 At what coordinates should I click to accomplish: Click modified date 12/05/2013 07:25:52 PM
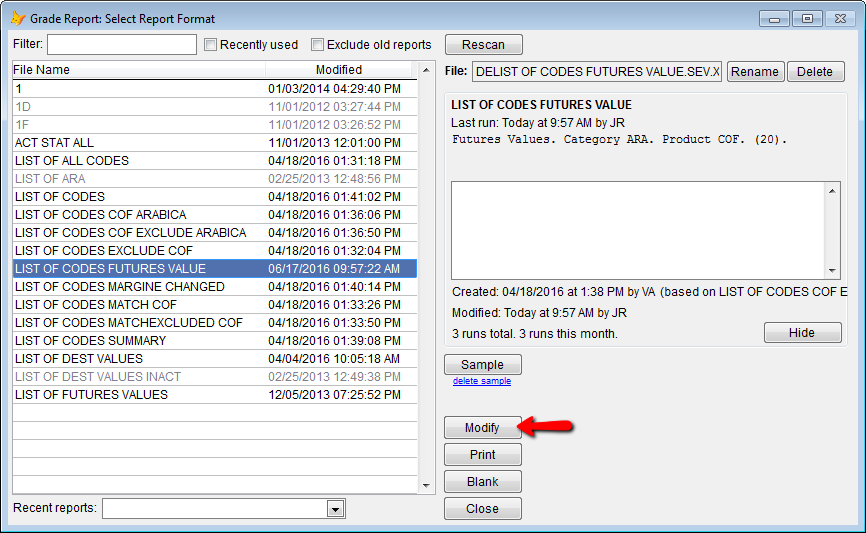pyautogui.click(x=335, y=395)
